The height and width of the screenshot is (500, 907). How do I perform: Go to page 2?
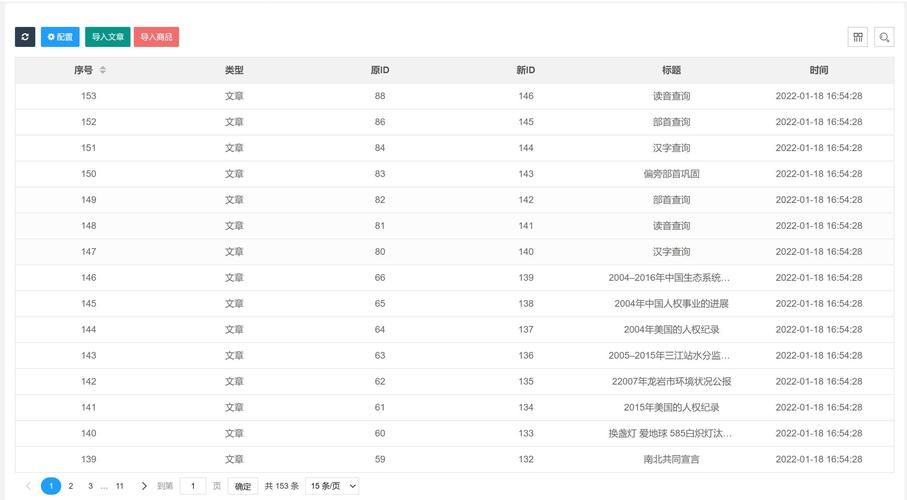click(71, 486)
